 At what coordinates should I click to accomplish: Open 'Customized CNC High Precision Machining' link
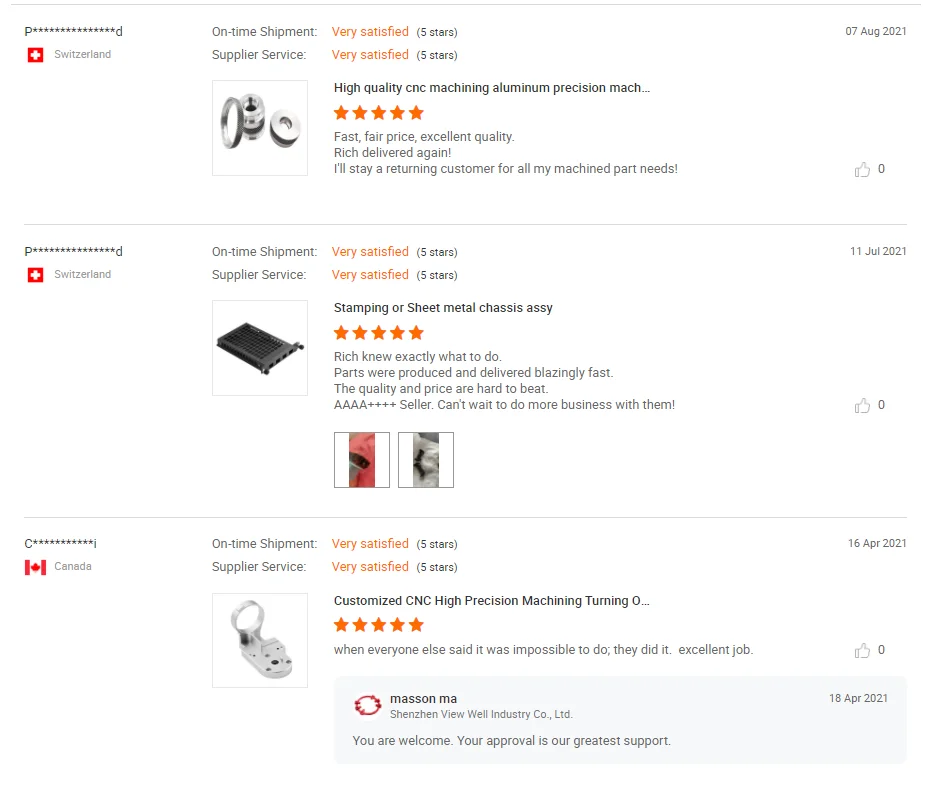491,601
